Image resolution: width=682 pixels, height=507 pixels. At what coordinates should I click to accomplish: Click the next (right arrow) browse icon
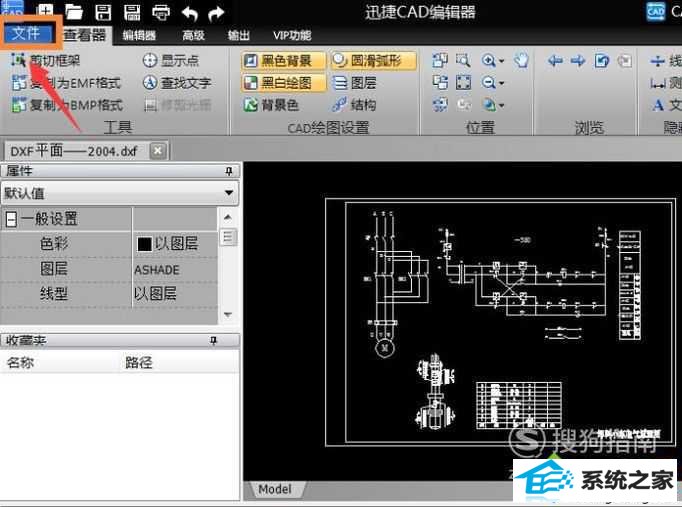(578, 60)
